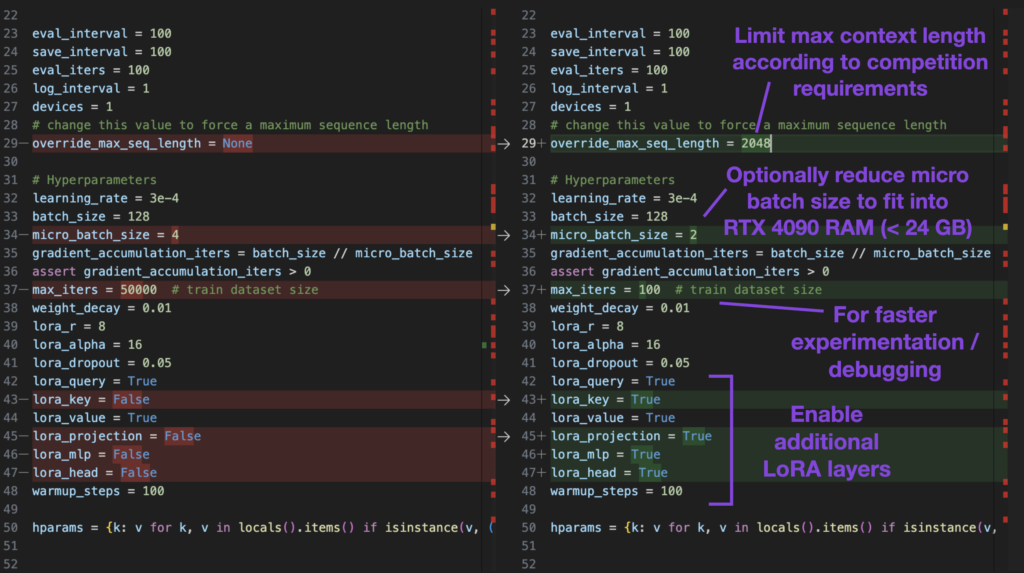Click warmup_steps line in the modified pane
Image resolution: width=1024 pixels, height=573 pixels.
coord(615,491)
